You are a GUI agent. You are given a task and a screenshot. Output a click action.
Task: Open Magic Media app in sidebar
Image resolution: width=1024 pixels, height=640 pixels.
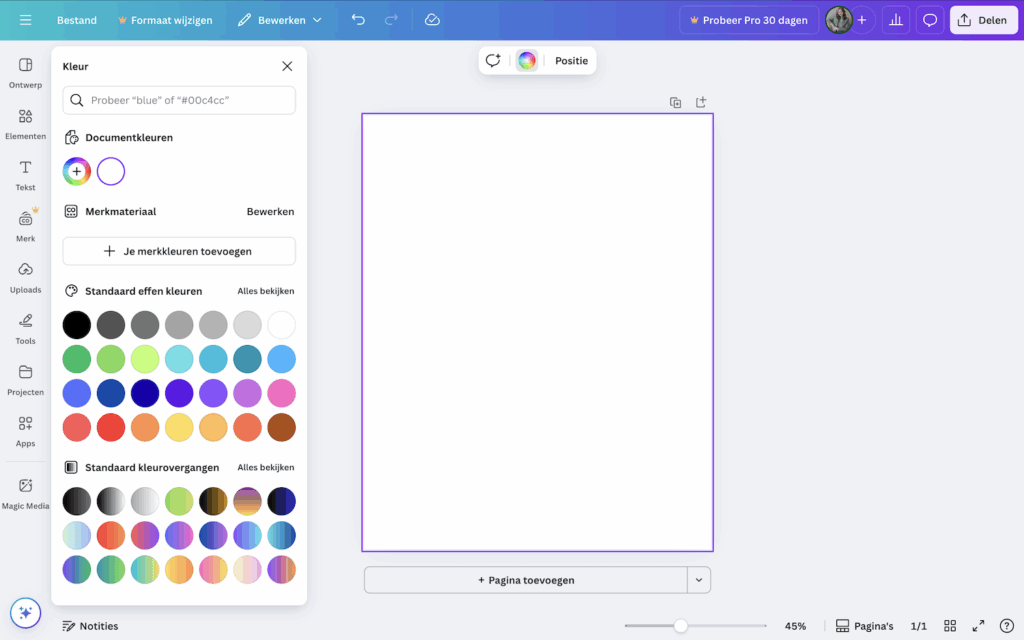coord(25,492)
